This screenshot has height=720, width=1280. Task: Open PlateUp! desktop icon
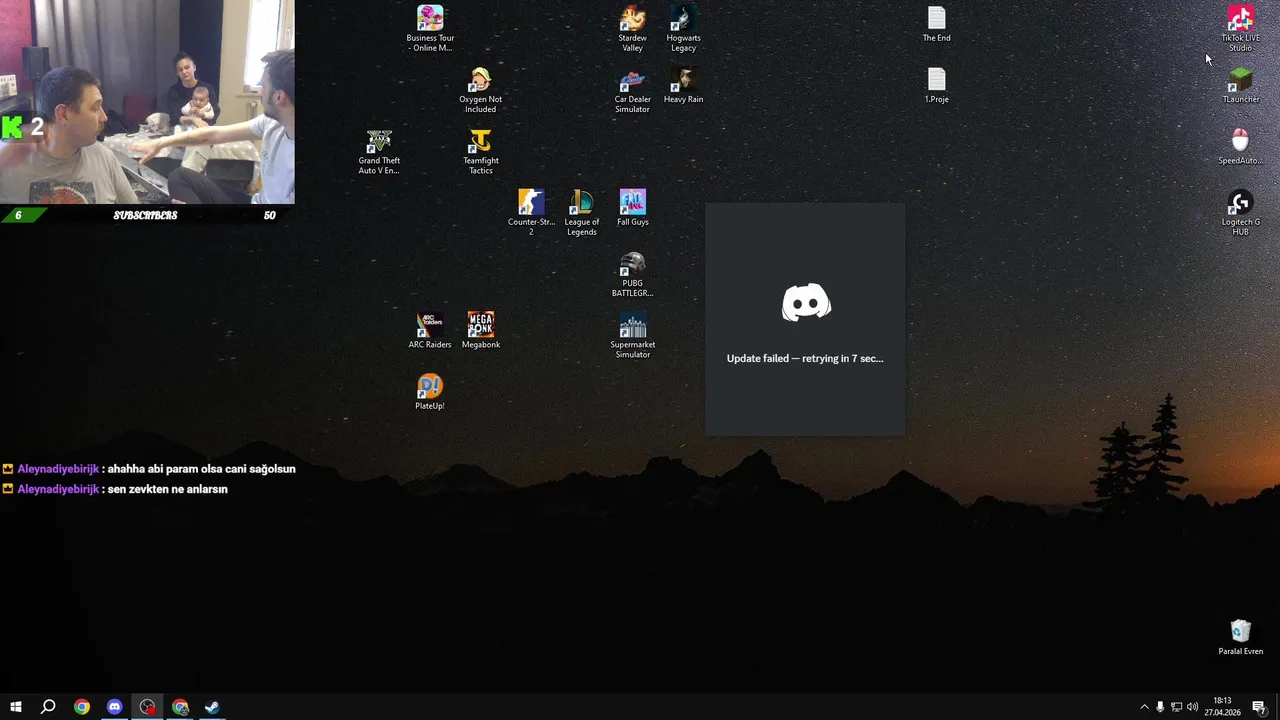tap(430, 392)
